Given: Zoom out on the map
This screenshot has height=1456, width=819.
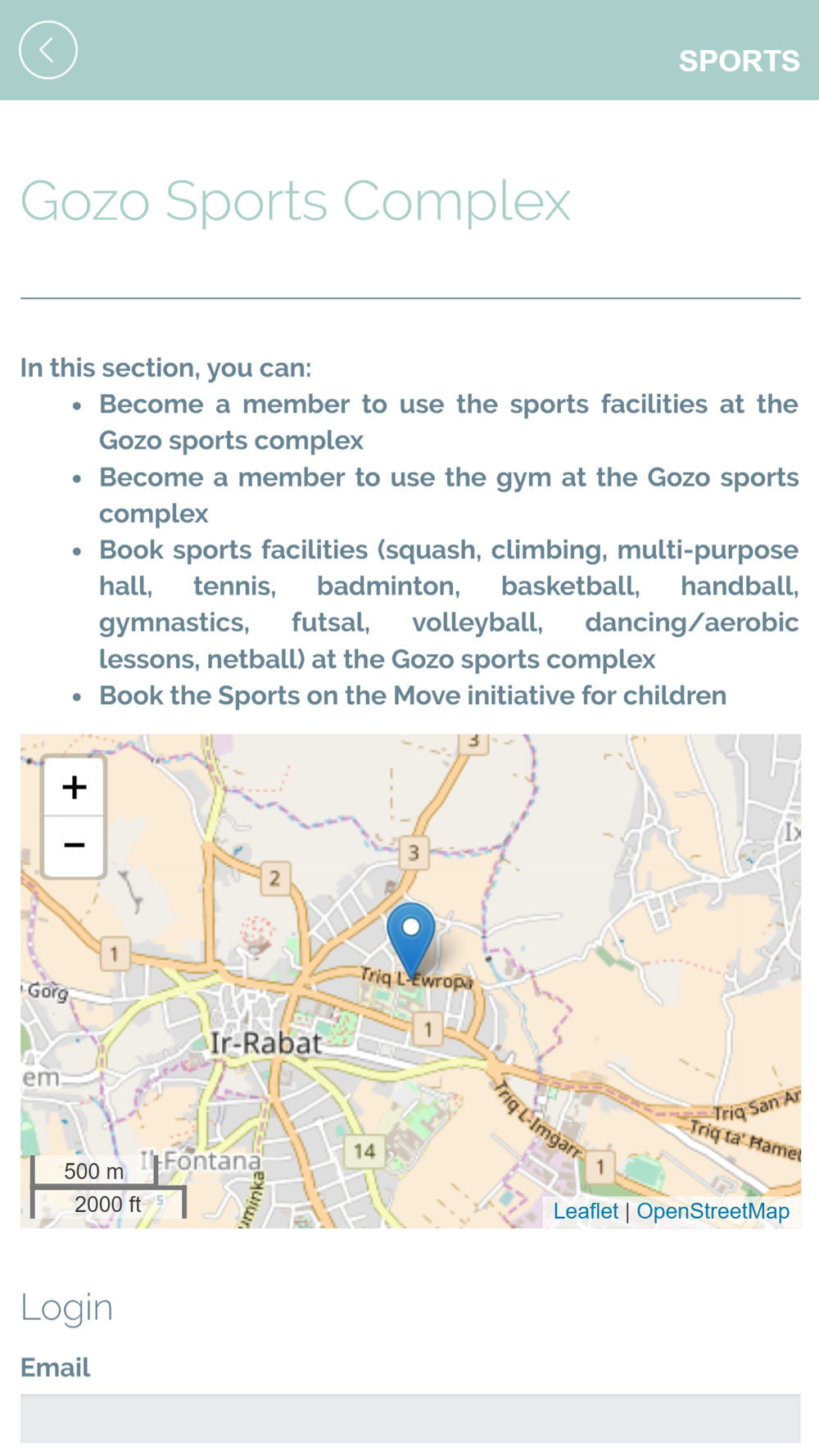Looking at the screenshot, I should pyautogui.click(x=74, y=846).
